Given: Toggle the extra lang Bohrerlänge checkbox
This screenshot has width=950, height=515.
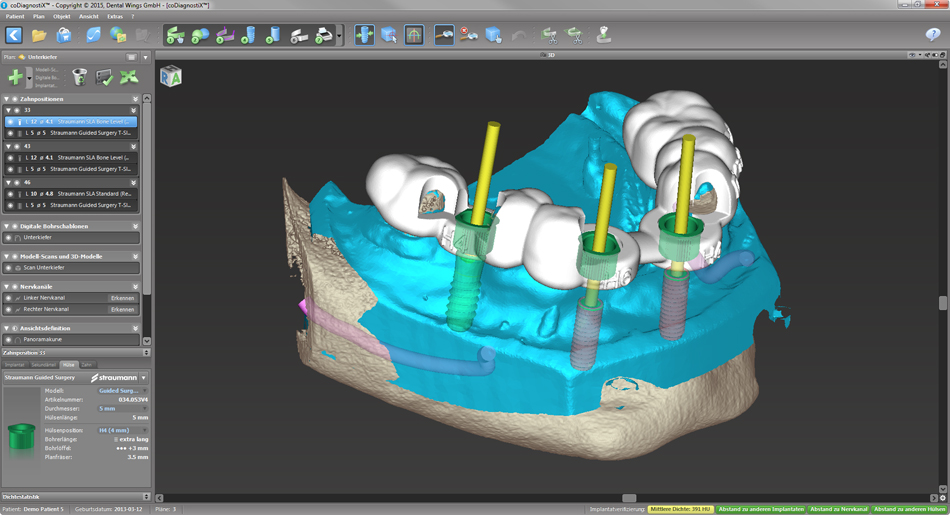Looking at the screenshot, I should (x=116, y=439).
